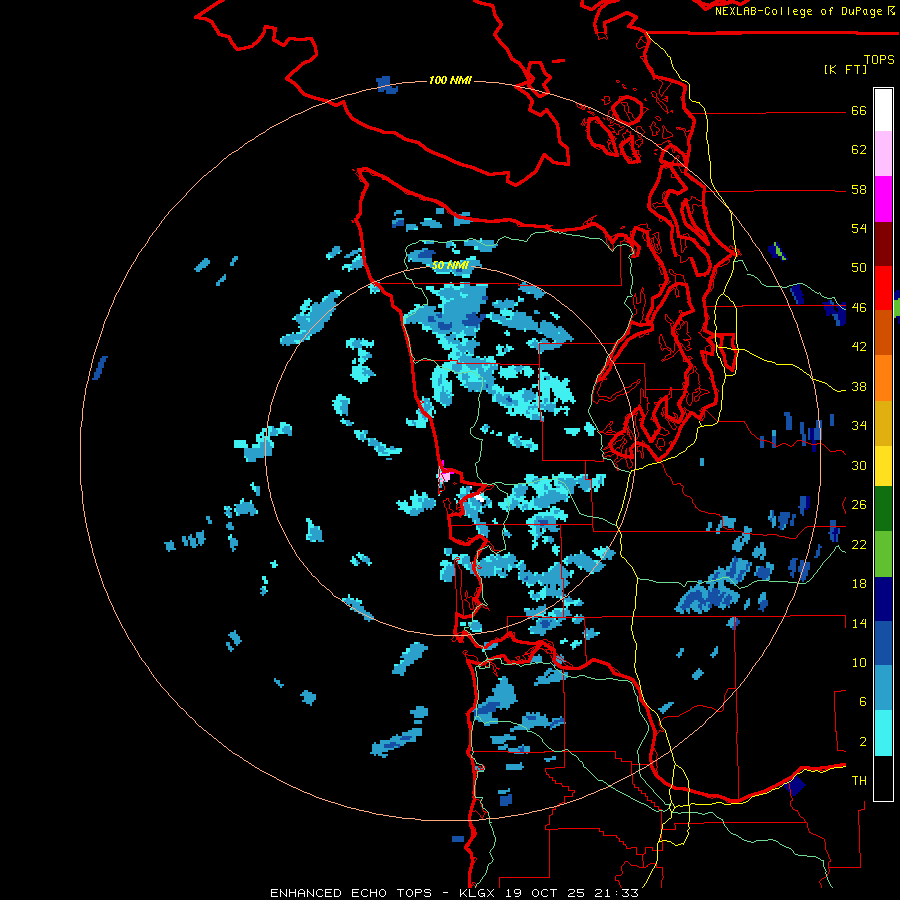Click the bright red 50 kft swatch

pyautogui.click(x=883, y=288)
